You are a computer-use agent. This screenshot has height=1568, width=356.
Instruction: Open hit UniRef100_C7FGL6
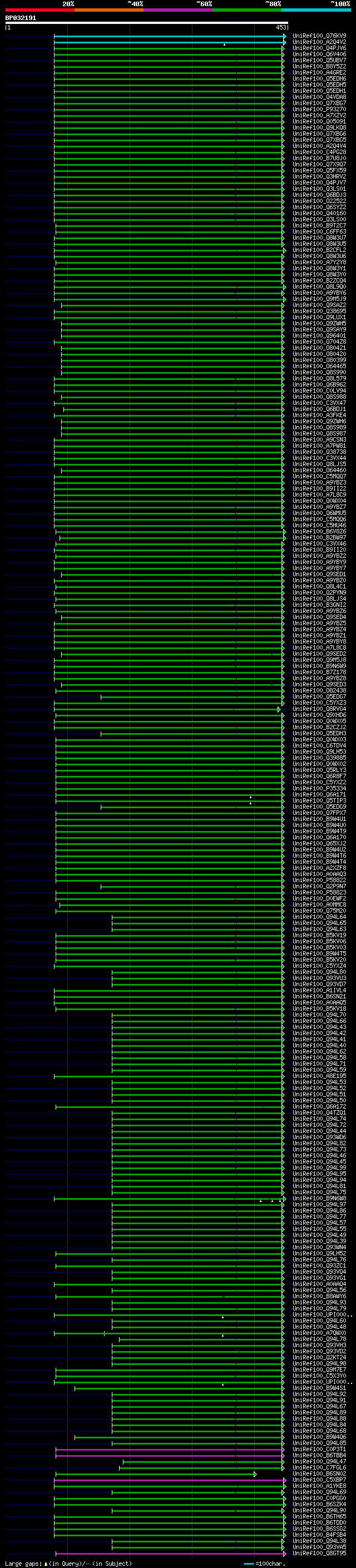pyautogui.click(x=319, y=1467)
